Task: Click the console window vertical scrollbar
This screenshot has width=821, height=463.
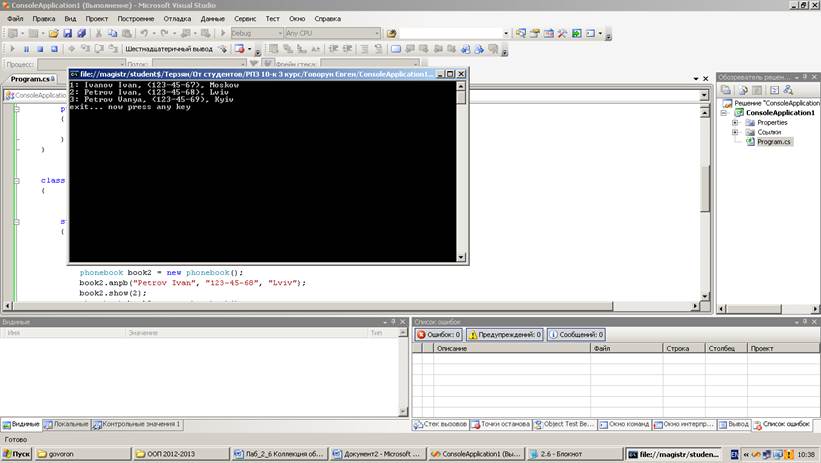Action: click(461, 170)
